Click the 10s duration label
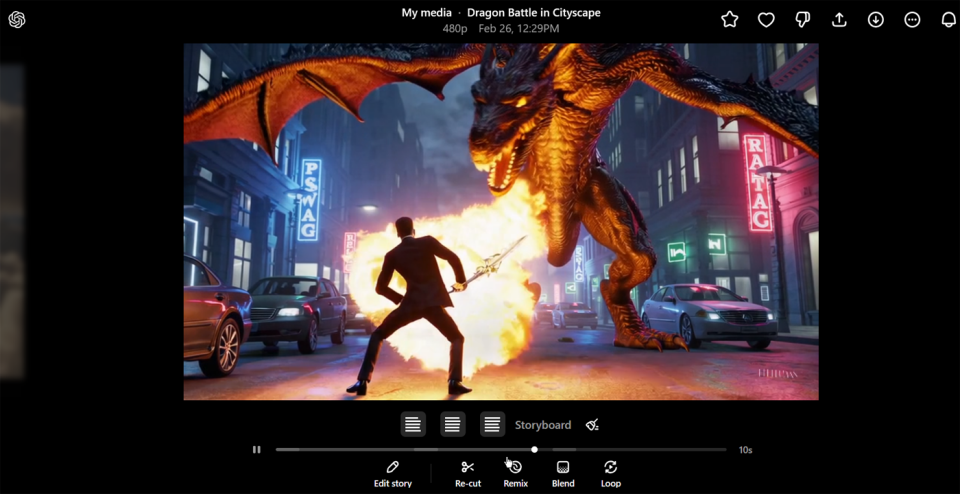The width and height of the screenshot is (960, 494). (745, 450)
